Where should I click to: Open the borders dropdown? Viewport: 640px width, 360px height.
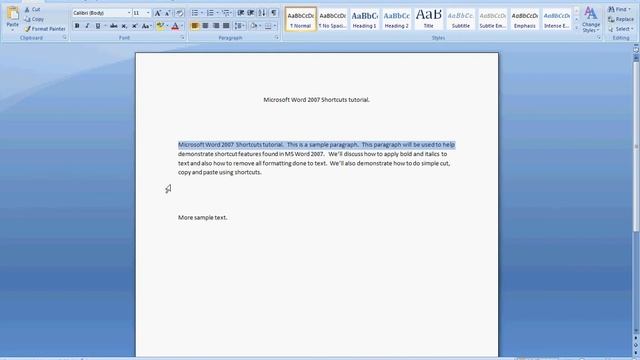point(275,26)
